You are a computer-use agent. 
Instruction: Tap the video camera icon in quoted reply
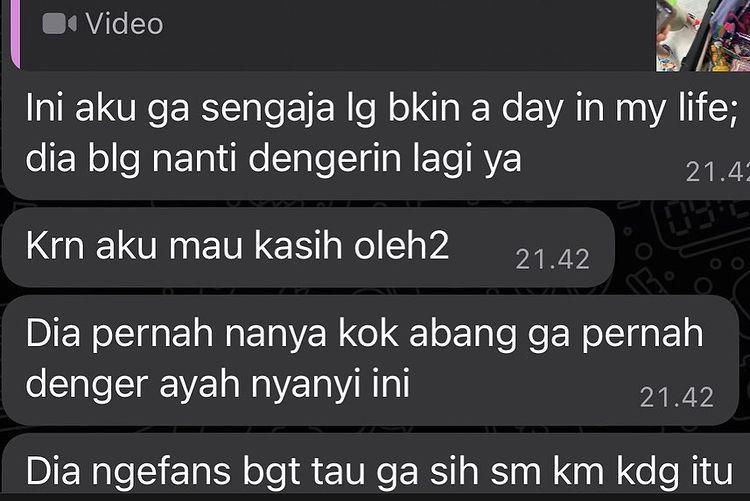[x=59, y=24]
